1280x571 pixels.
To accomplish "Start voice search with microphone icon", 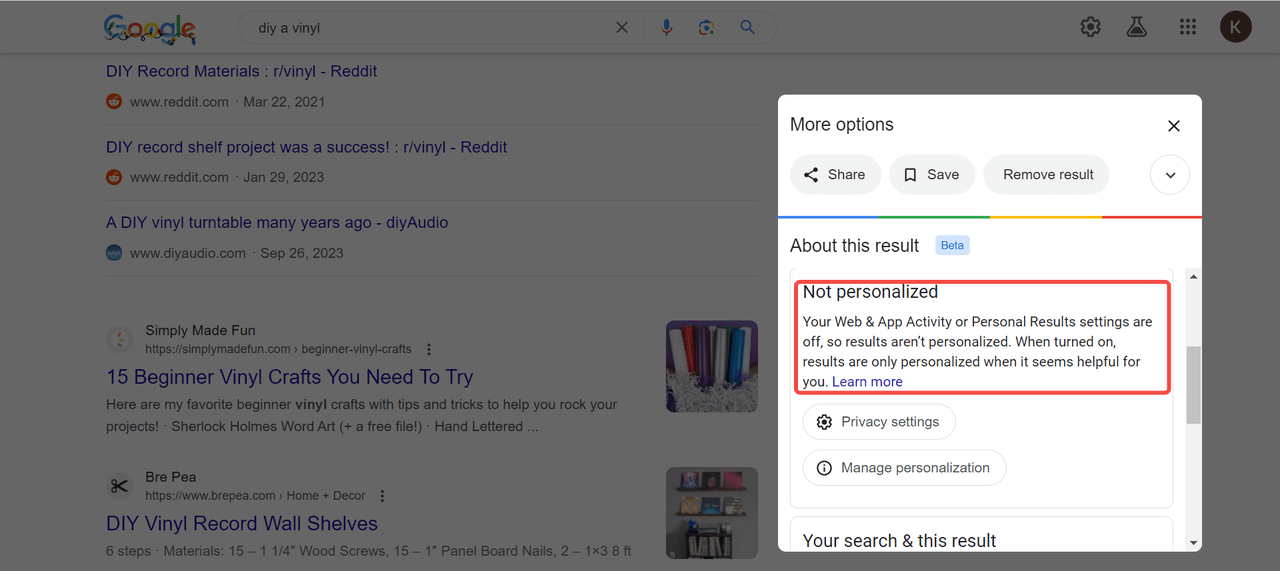I will pos(666,28).
